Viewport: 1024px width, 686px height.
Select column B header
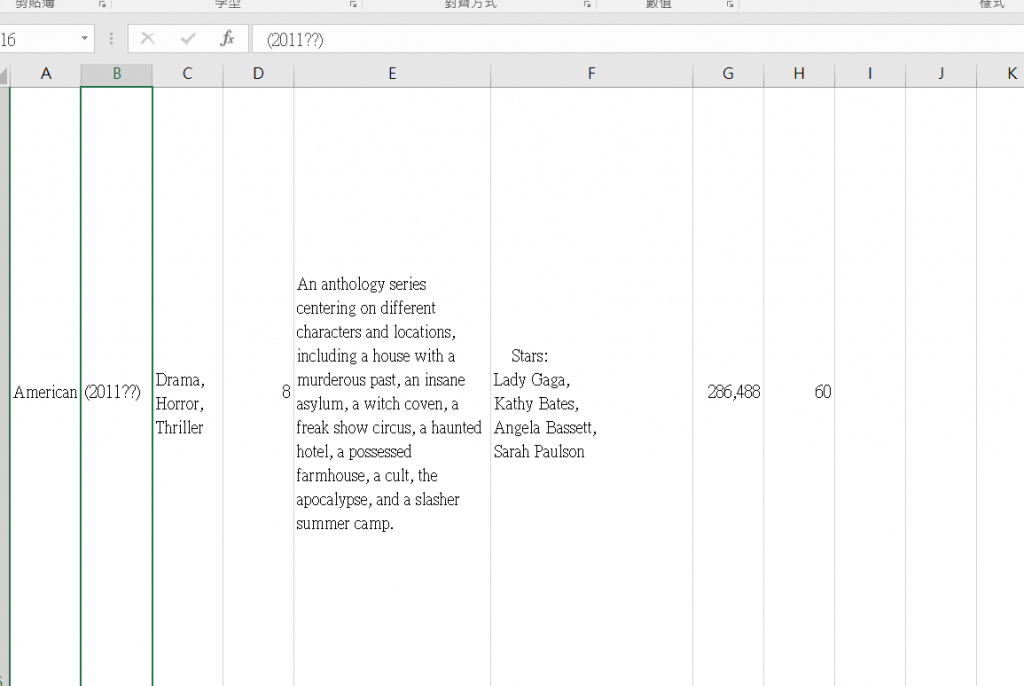117,74
